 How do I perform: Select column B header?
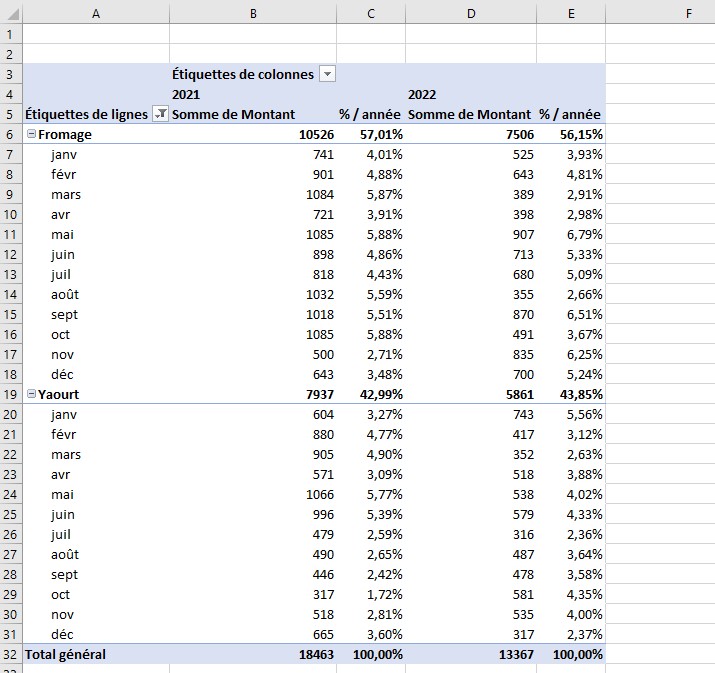coord(253,14)
